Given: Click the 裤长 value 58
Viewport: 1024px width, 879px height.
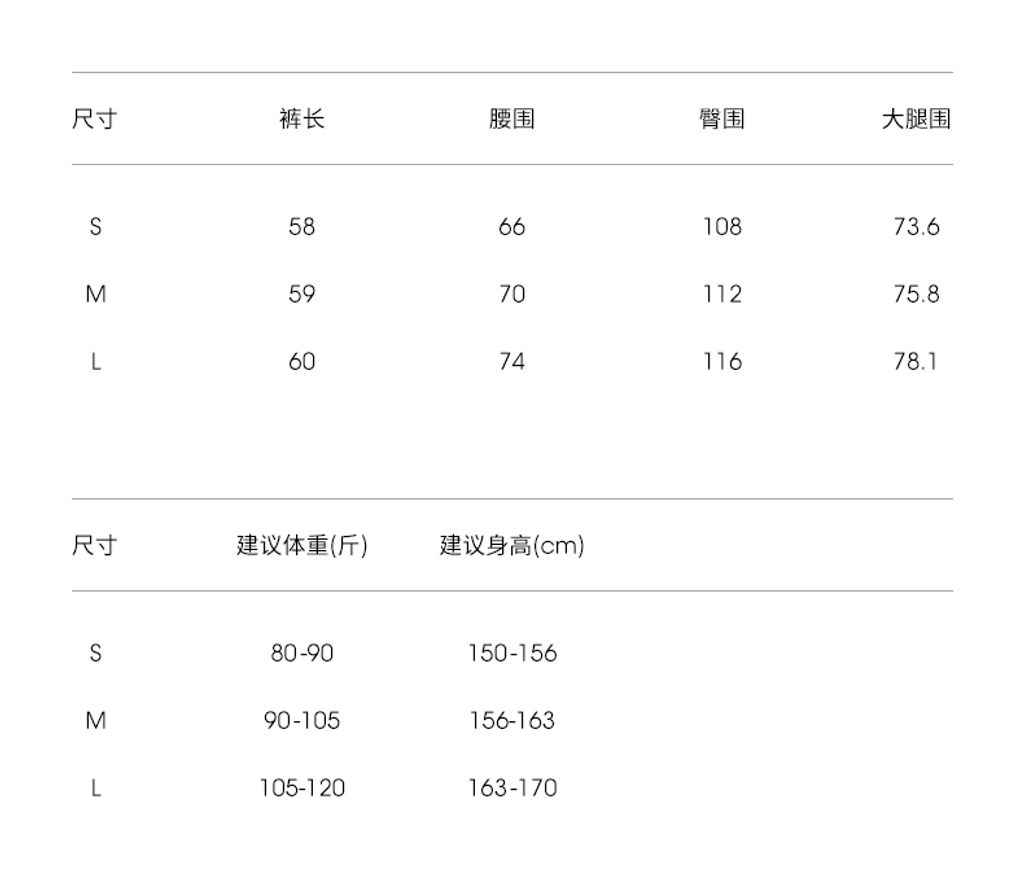Looking at the screenshot, I should 302,227.
